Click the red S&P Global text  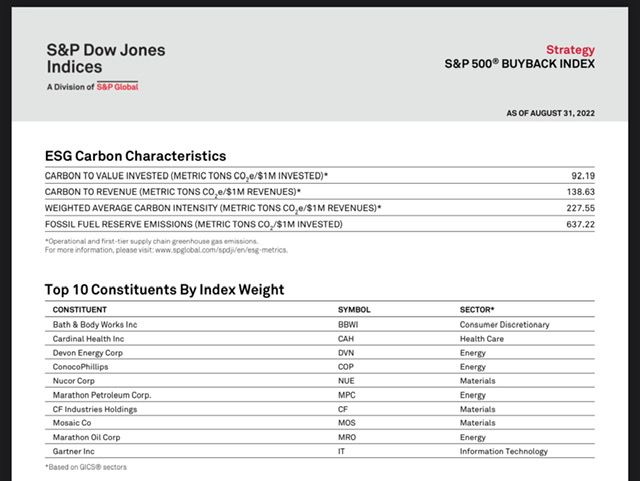pyautogui.click(x=117, y=87)
